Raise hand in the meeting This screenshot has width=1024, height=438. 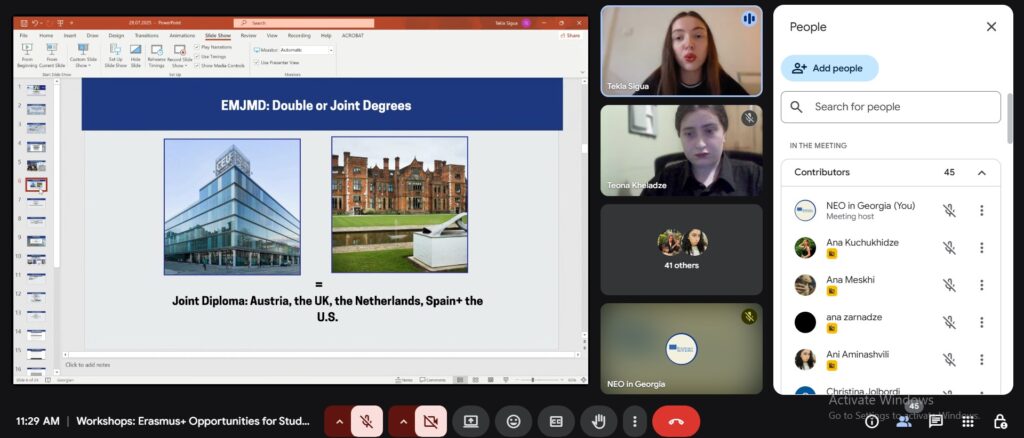[599, 422]
